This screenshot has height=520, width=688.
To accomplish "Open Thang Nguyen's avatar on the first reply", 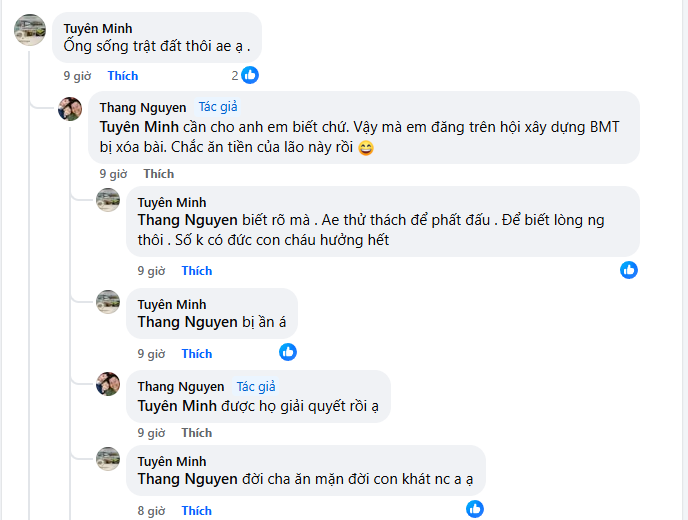I will [x=70, y=108].
